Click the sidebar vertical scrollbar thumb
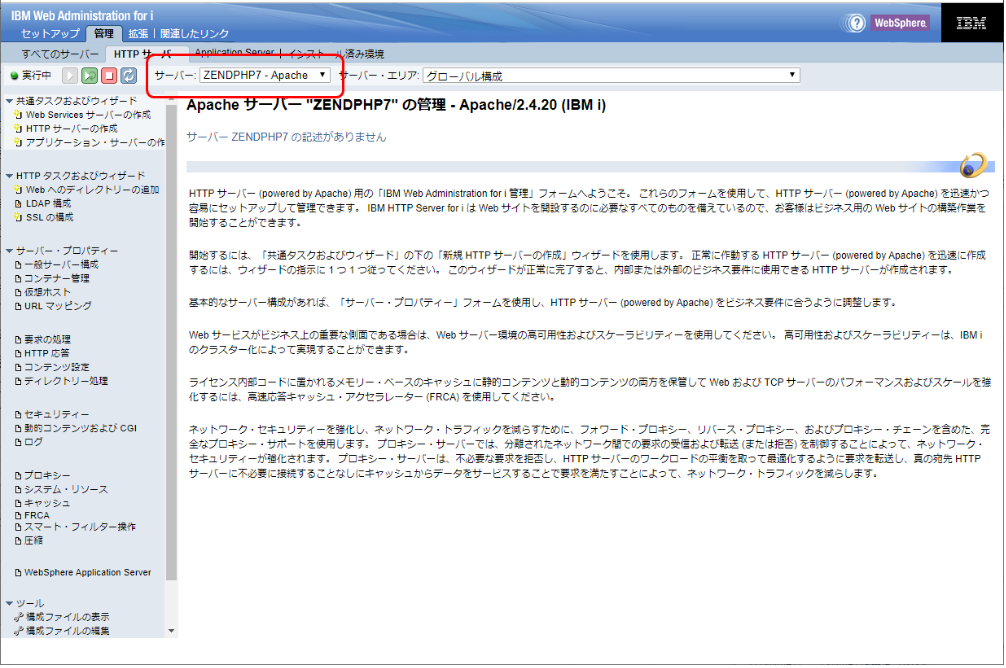 tap(171, 343)
